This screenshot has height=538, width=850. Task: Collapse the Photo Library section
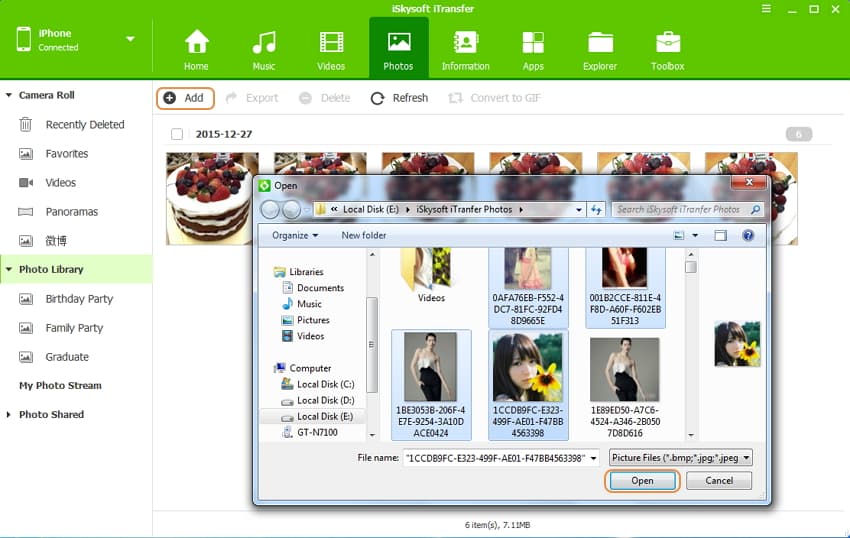click(9, 270)
